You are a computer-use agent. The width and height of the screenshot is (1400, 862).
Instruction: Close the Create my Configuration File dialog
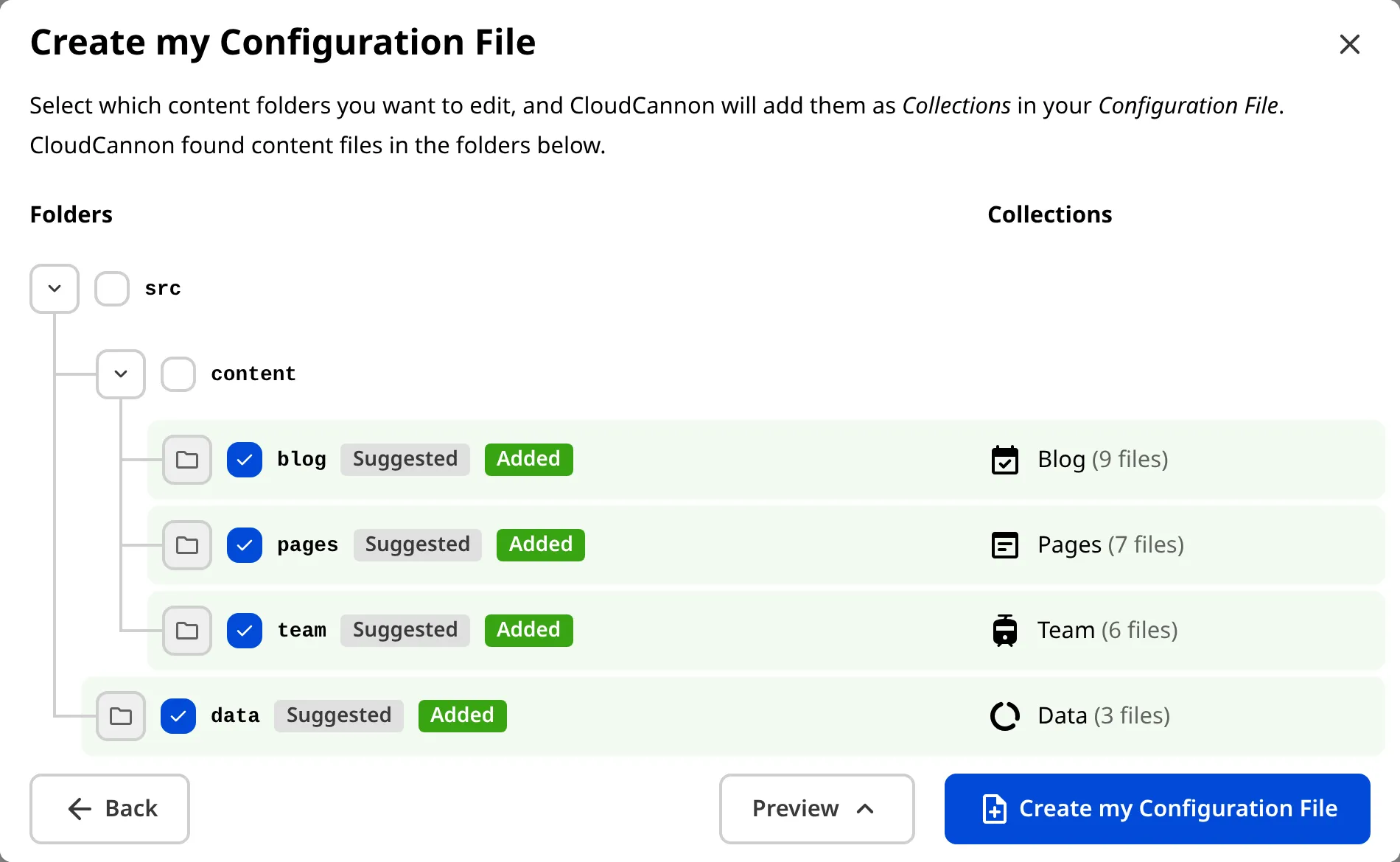[x=1349, y=44]
